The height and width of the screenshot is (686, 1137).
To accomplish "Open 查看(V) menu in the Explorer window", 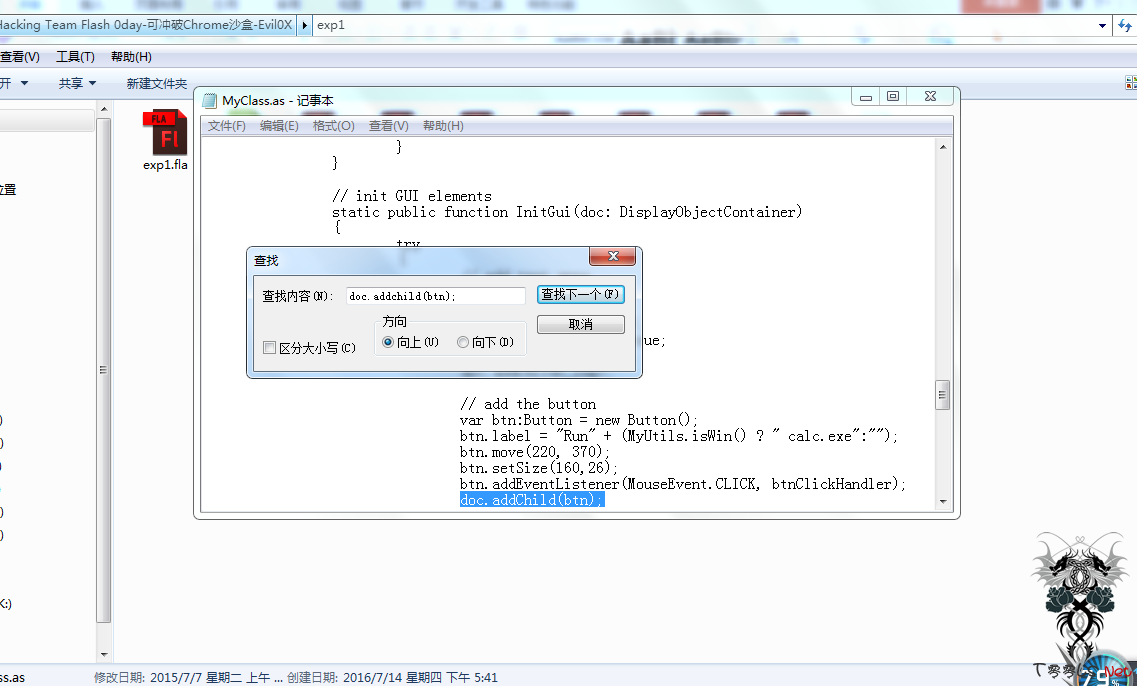I will tap(20, 57).
